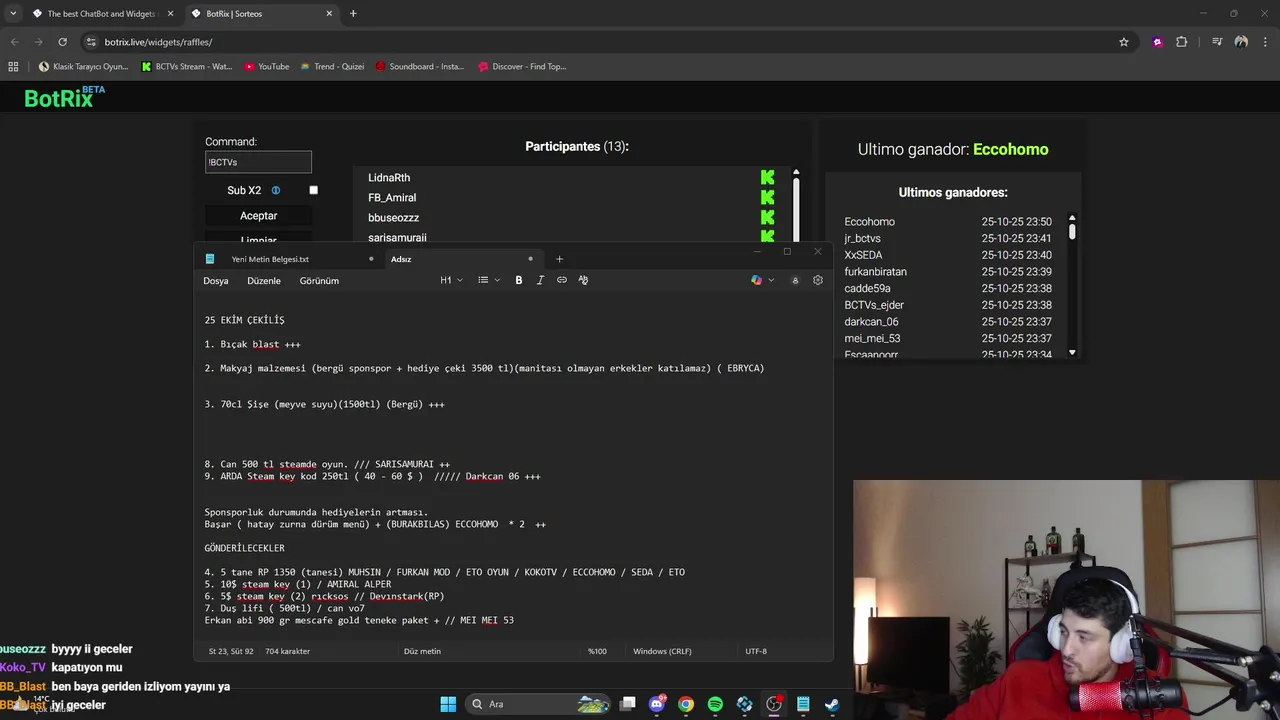Click Windows (CRLF) line ending in status bar
Image resolution: width=1280 pixels, height=720 pixels.
(662, 651)
